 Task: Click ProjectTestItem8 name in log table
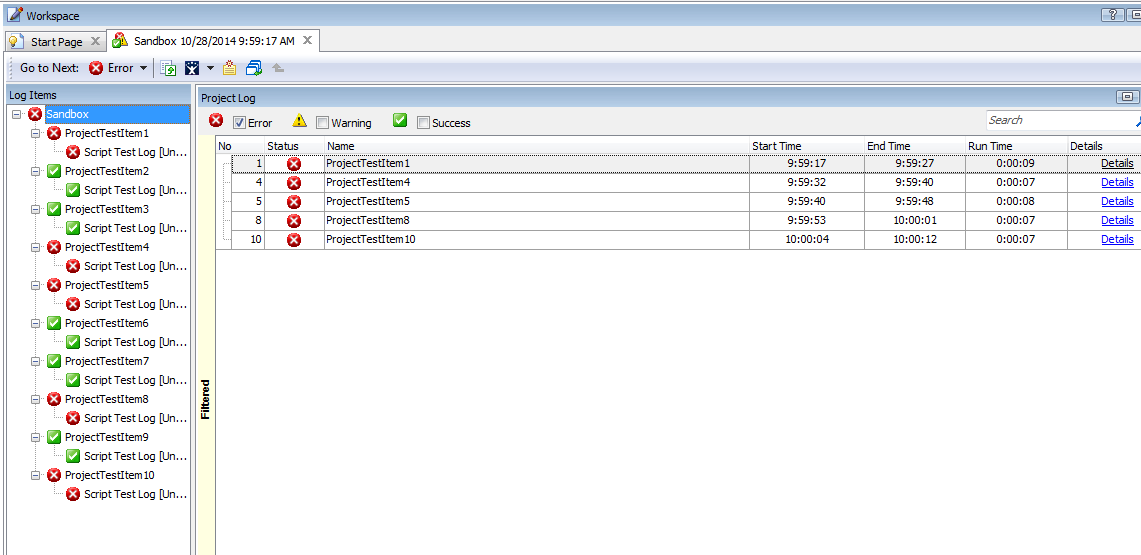click(368, 220)
